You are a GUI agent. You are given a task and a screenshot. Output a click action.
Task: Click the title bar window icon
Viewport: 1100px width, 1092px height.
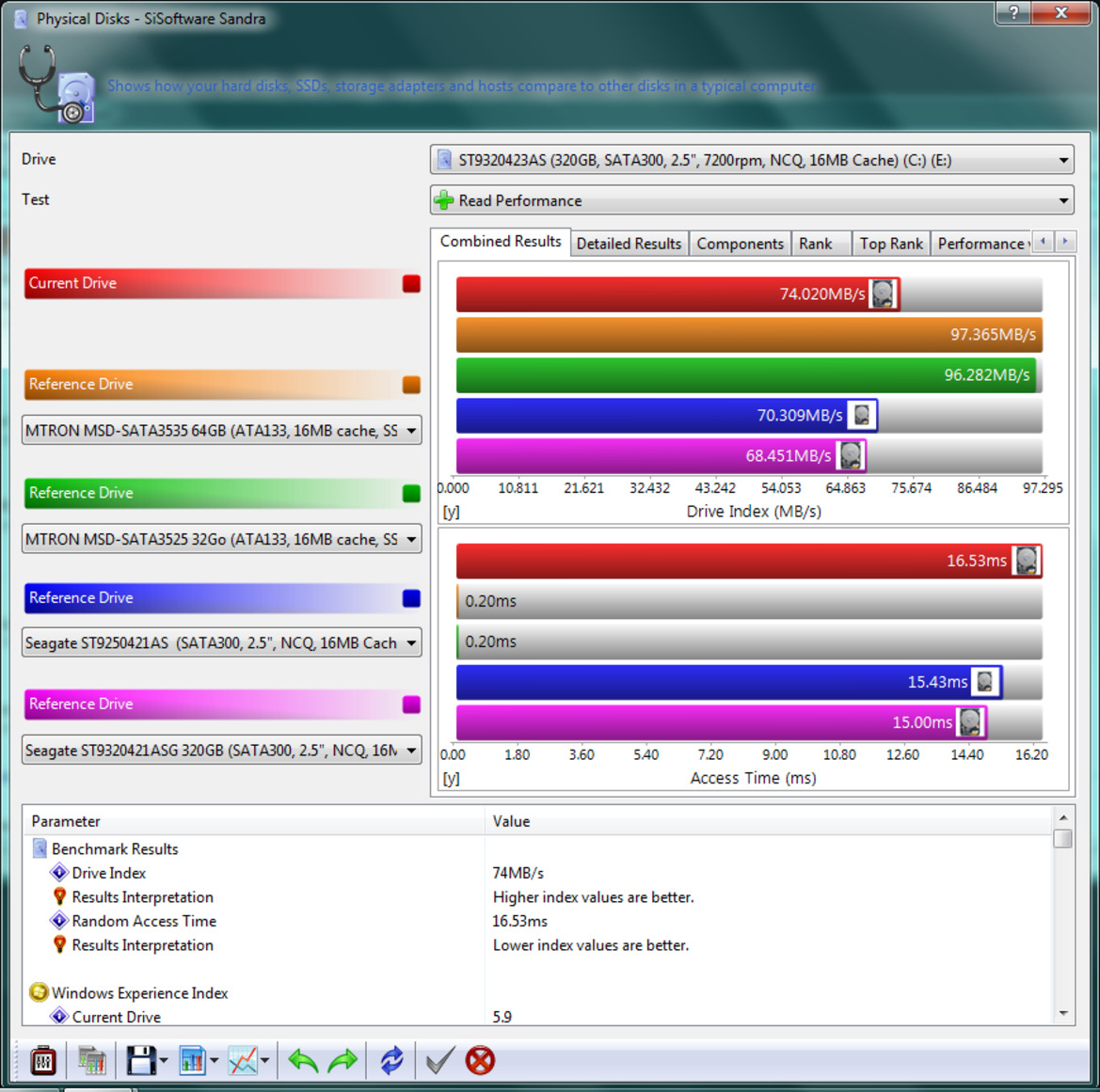point(21,19)
